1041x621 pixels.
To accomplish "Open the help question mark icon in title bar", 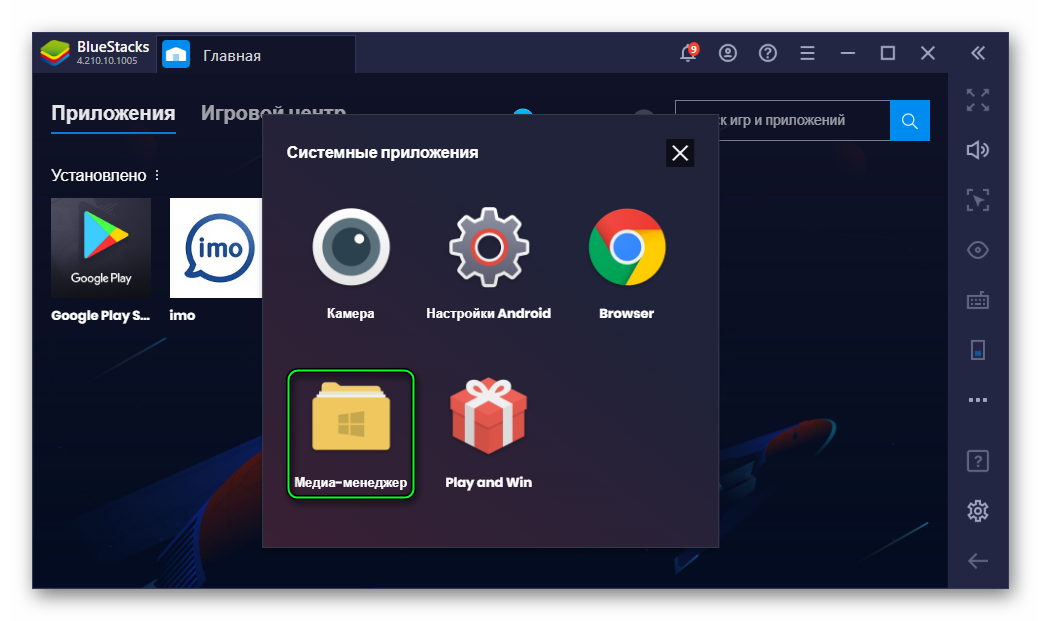I will click(x=767, y=53).
